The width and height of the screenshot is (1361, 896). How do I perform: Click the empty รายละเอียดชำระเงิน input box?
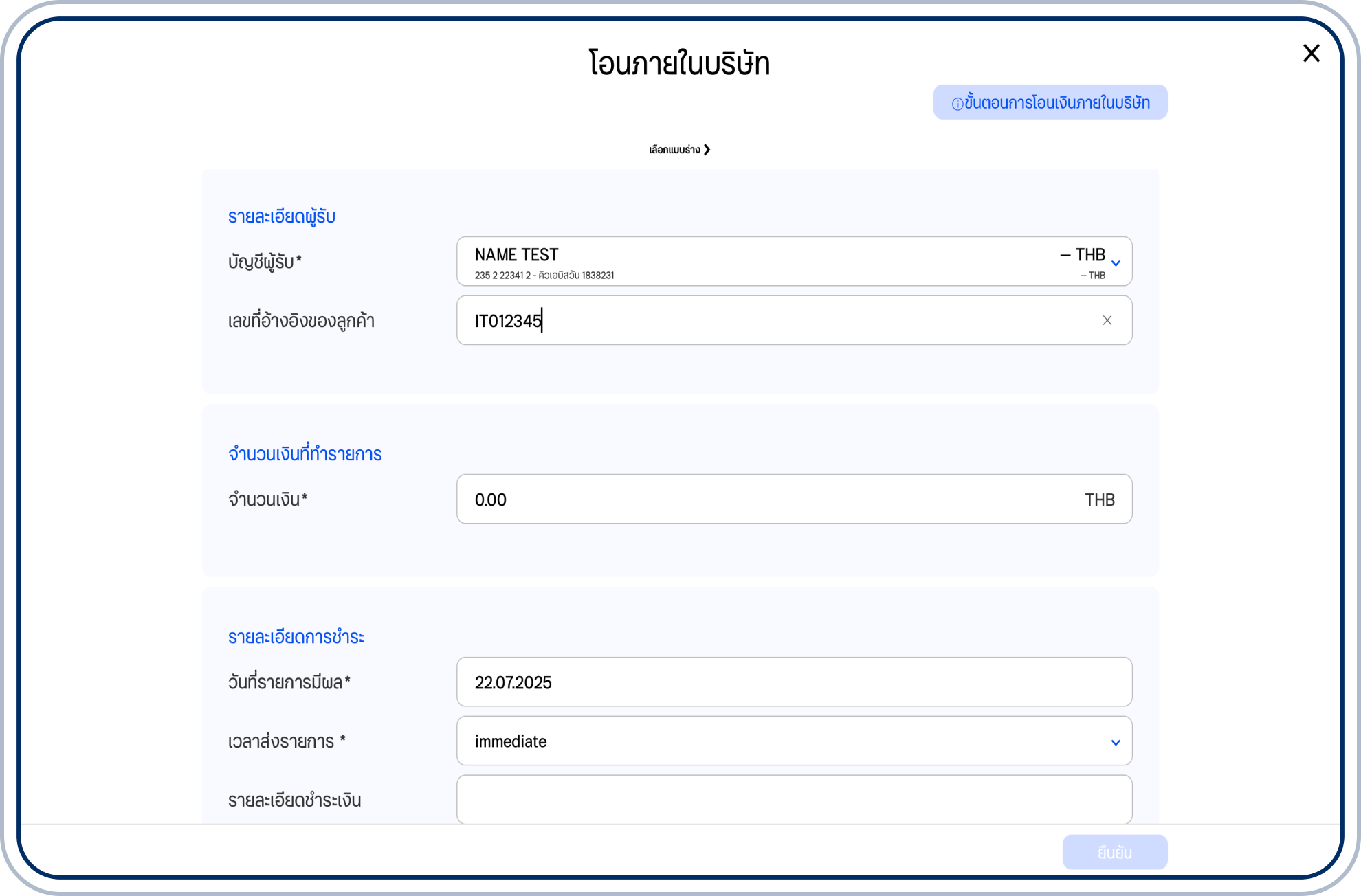pyautogui.click(x=794, y=799)
